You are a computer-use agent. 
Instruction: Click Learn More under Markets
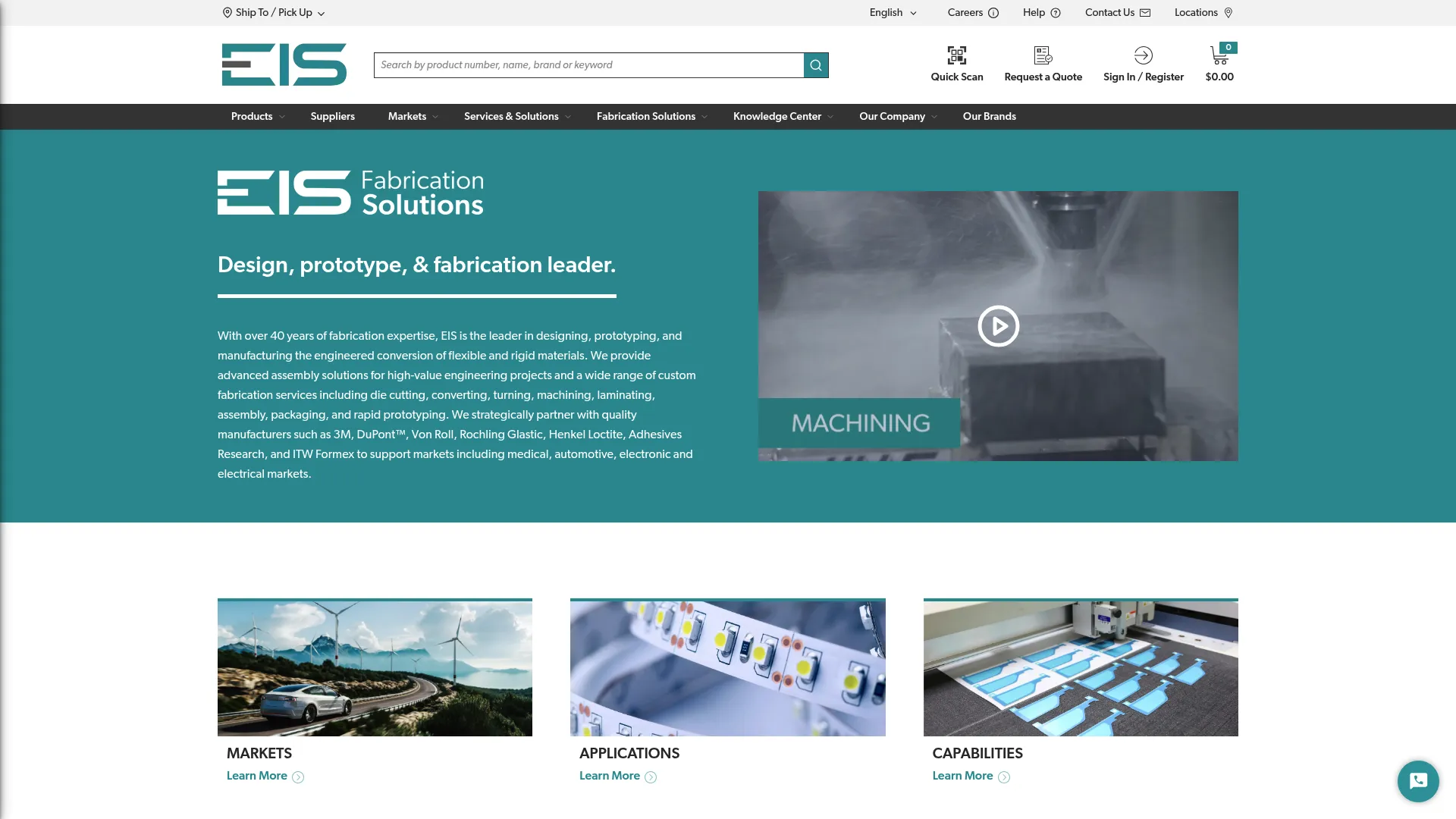[257, 776]
